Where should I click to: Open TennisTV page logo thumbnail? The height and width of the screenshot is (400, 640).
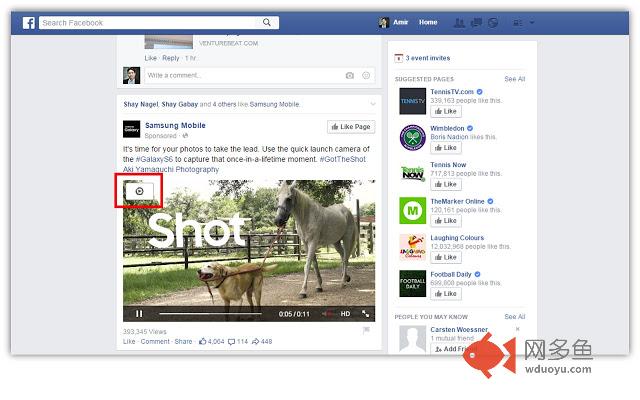coord(412,101)
